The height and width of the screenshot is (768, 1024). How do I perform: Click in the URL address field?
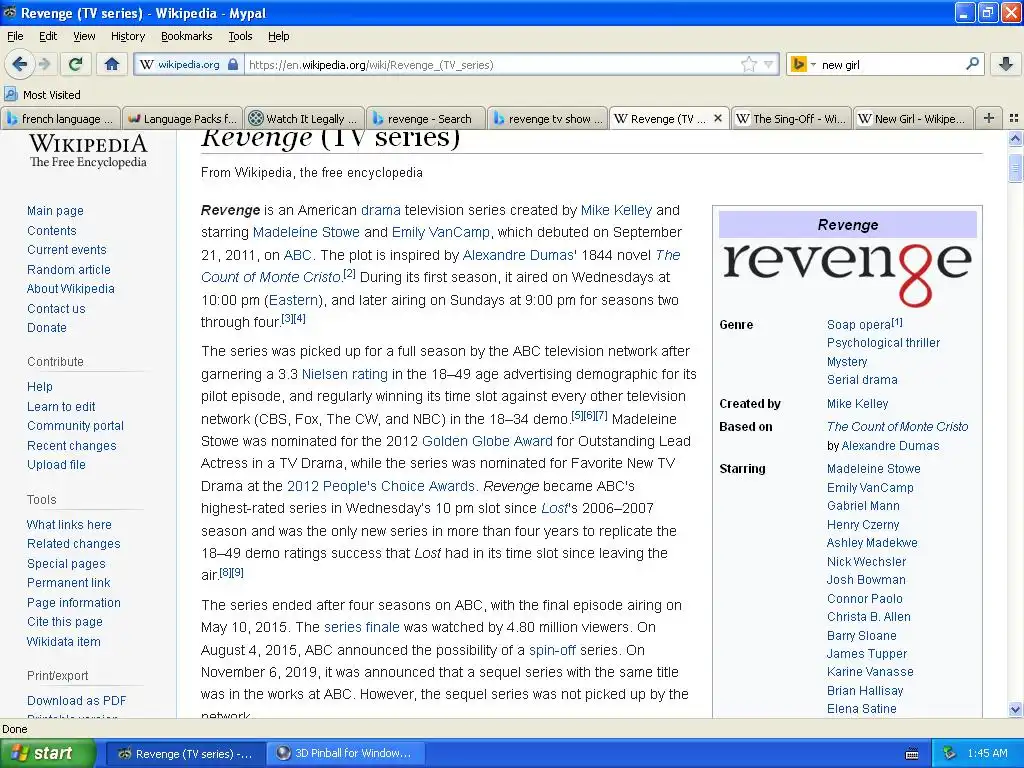tap(493, 65)
